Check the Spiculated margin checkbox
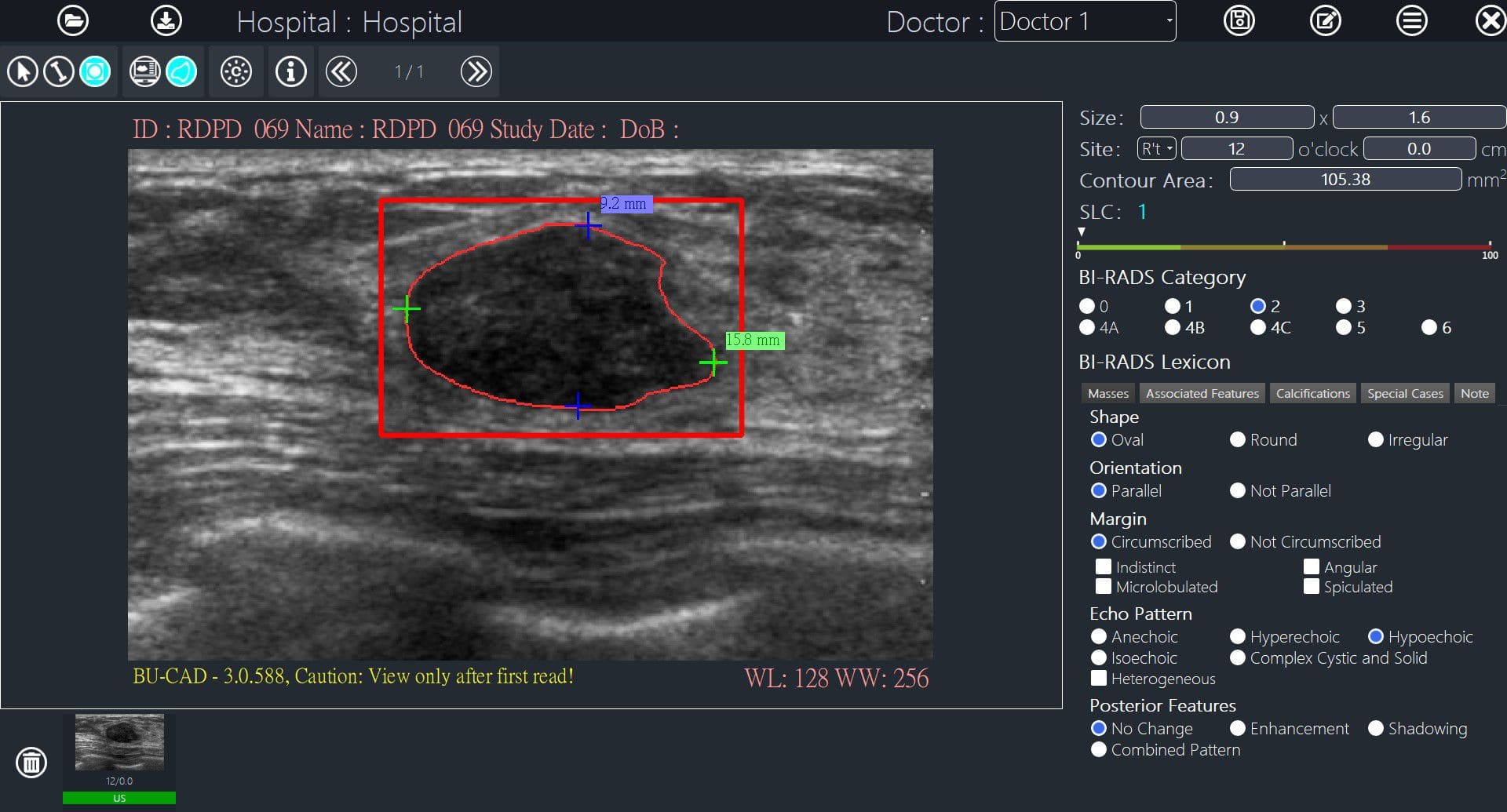This screenshot has width=1507, height=812. [x=1312, y=586]
